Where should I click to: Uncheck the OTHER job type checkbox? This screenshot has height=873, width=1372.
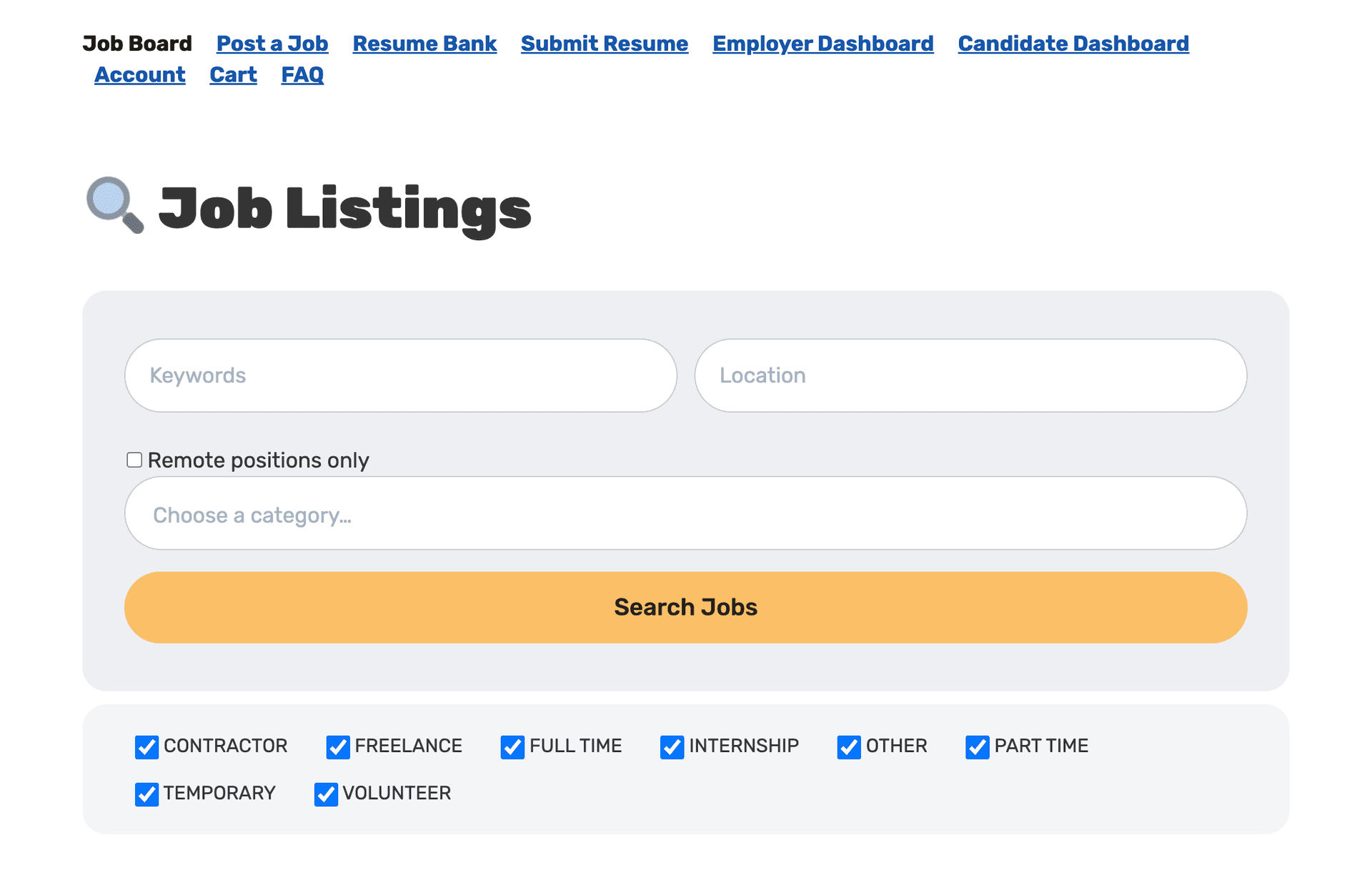[x=849, y=746]
